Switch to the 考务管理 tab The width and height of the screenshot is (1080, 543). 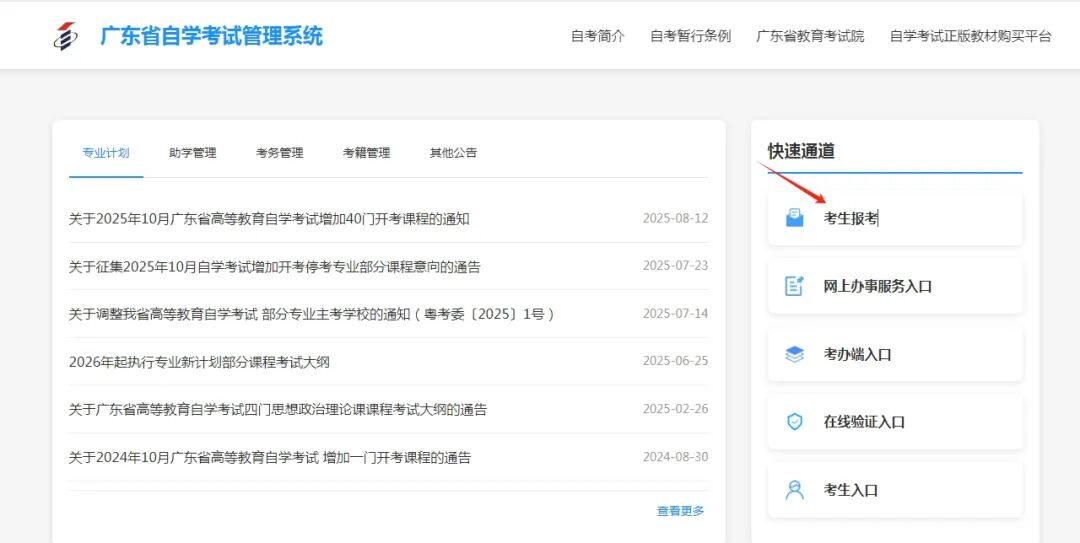pos(280,153)
